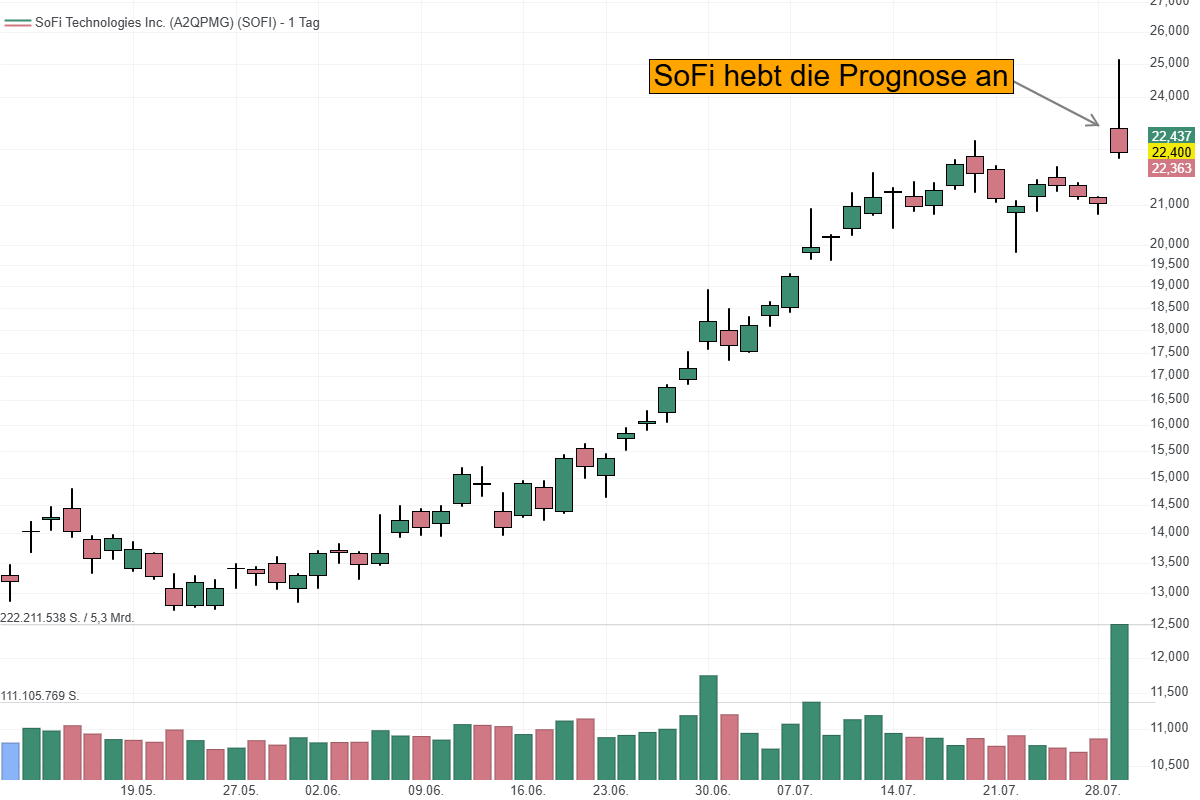Click the 19,500 price axis label
1200x800 pixels.
[x=1170, y=264]
